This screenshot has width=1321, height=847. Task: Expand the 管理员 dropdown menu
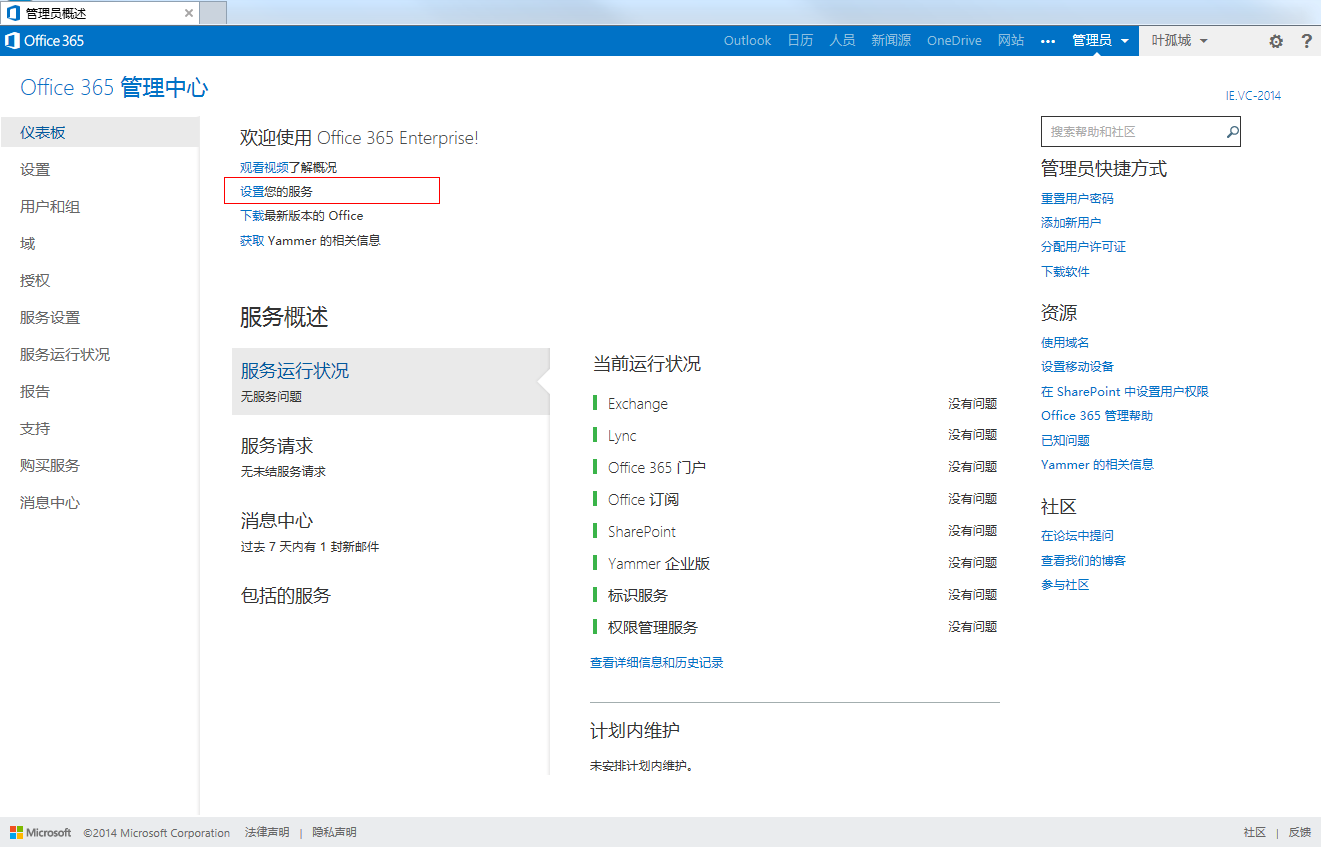click(1100, 41)
